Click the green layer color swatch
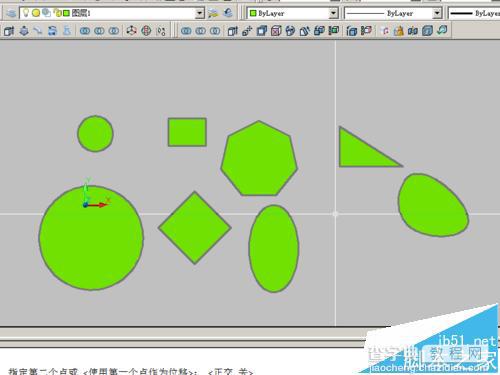 66,13
